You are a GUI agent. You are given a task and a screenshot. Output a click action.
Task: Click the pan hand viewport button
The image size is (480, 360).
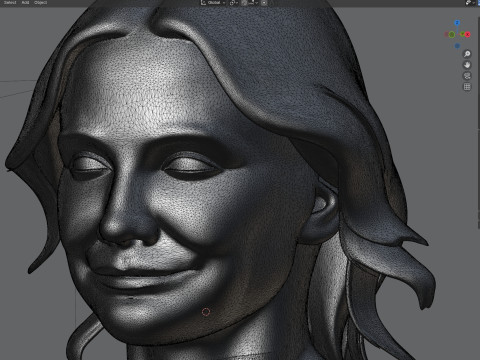(467, 65)
